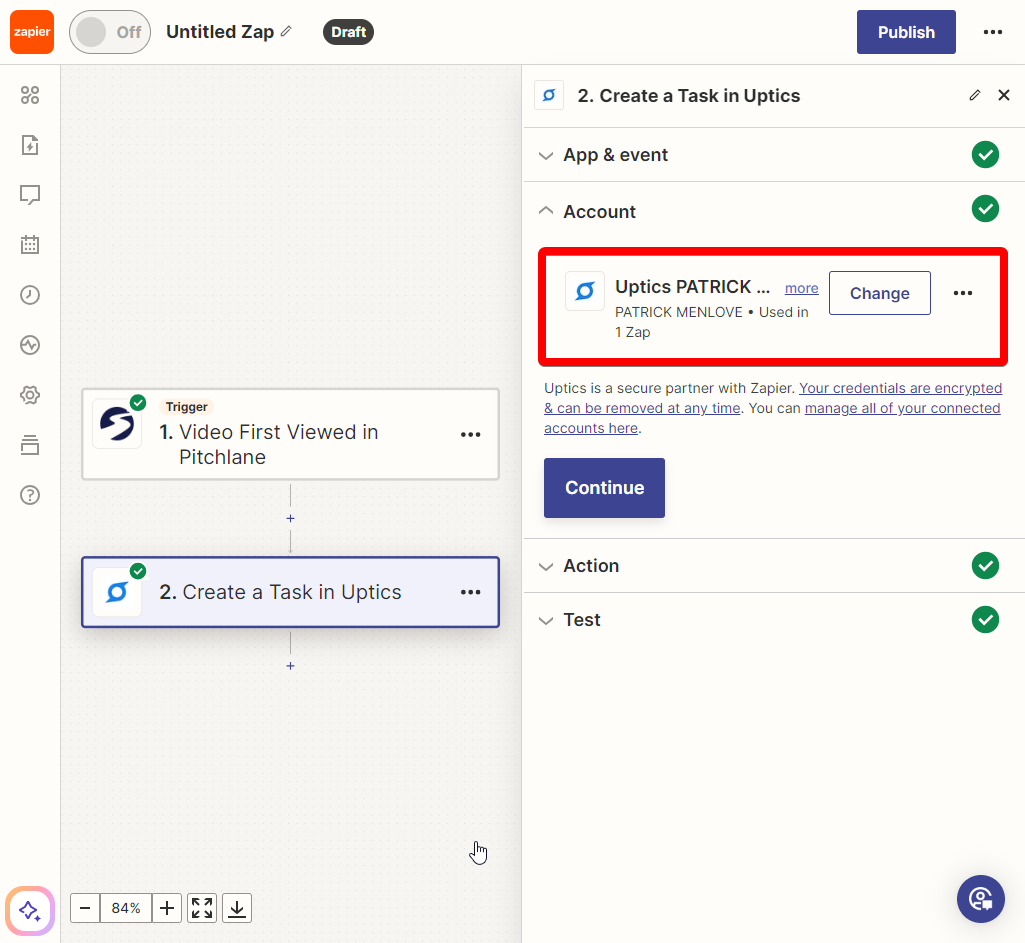Click the Account section green checkmark
Screen dimensions: 1025x943
(985, 209)
